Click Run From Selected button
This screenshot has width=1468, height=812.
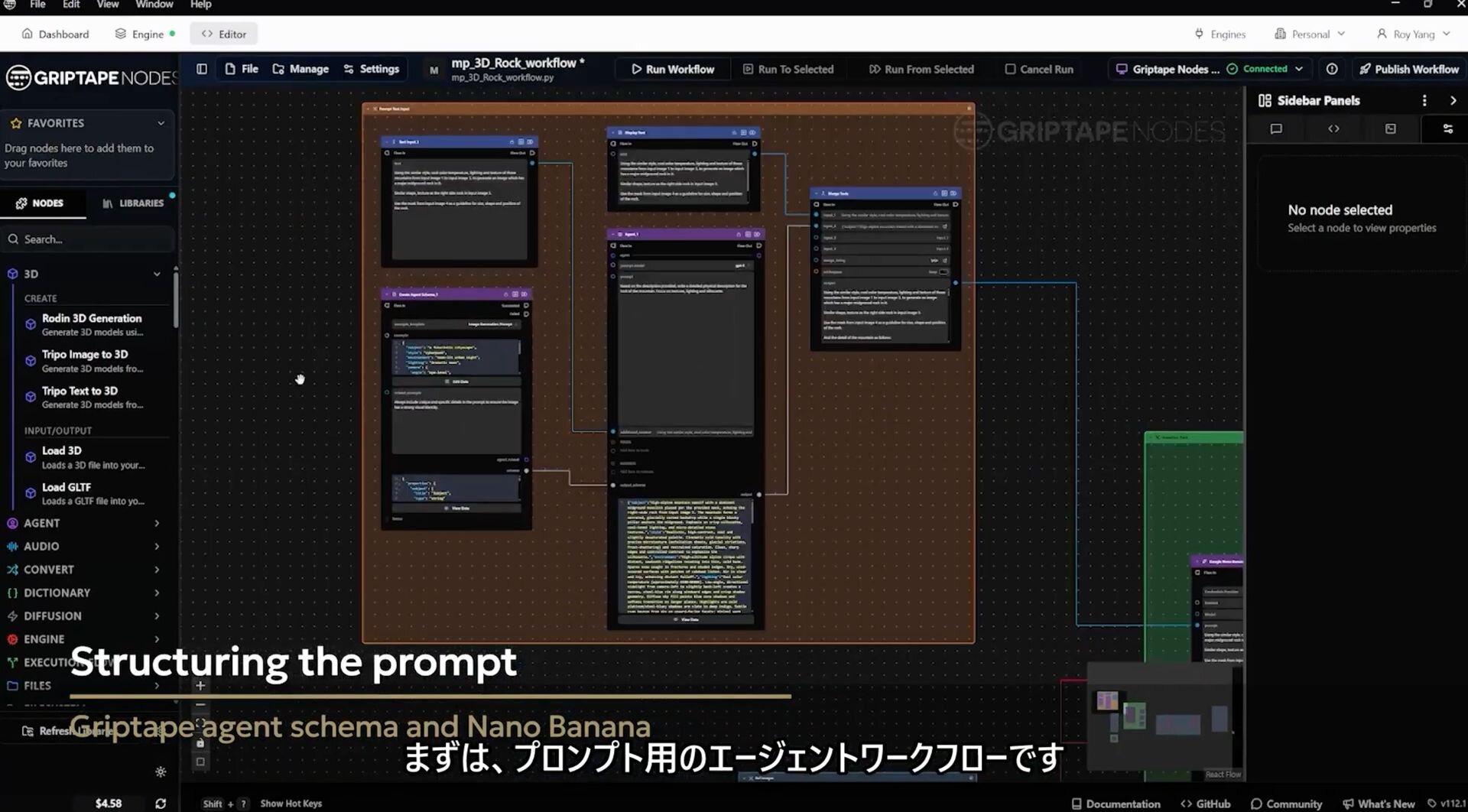[x=921, y=69]
